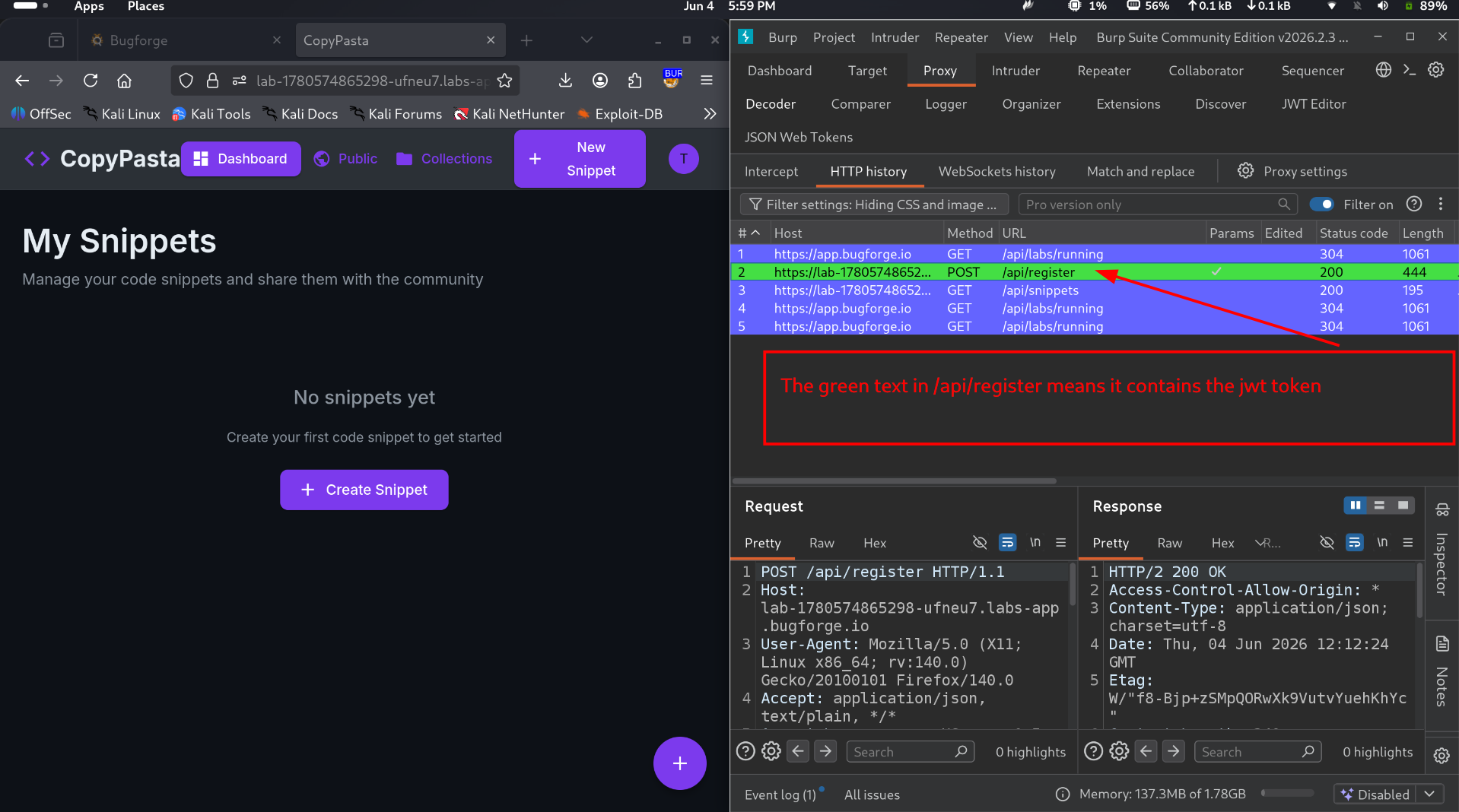Open the Request panel options menu
The image size is (1459, 812).
1060,542
